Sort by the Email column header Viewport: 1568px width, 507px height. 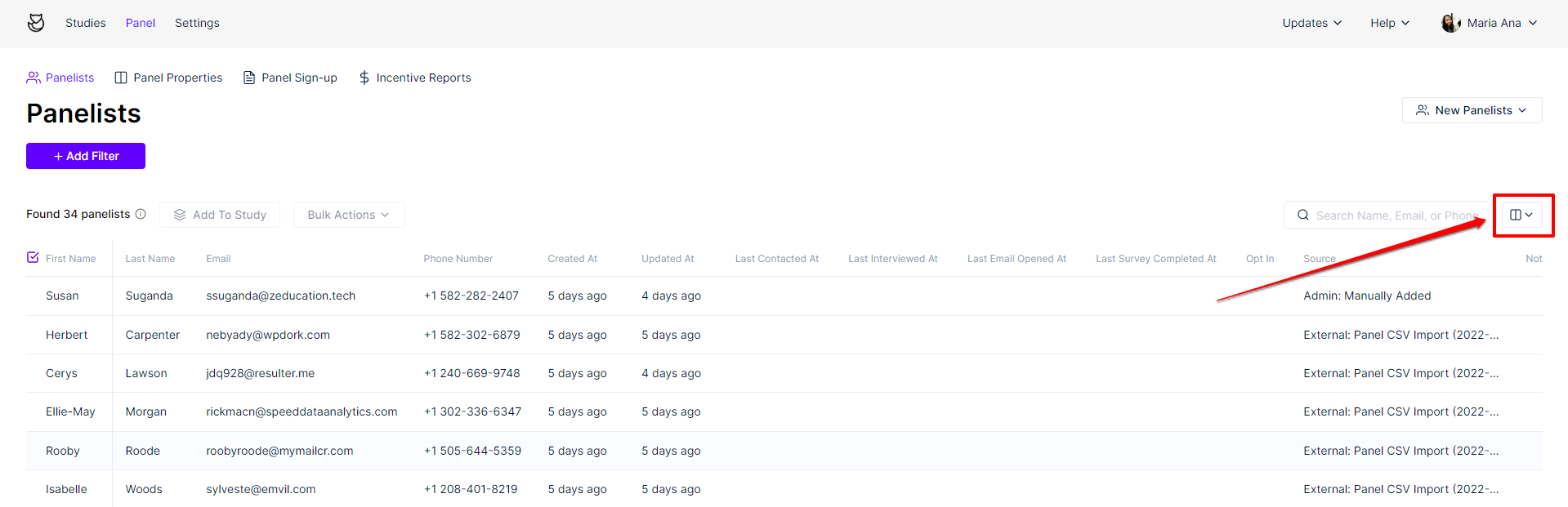[218, 259]
